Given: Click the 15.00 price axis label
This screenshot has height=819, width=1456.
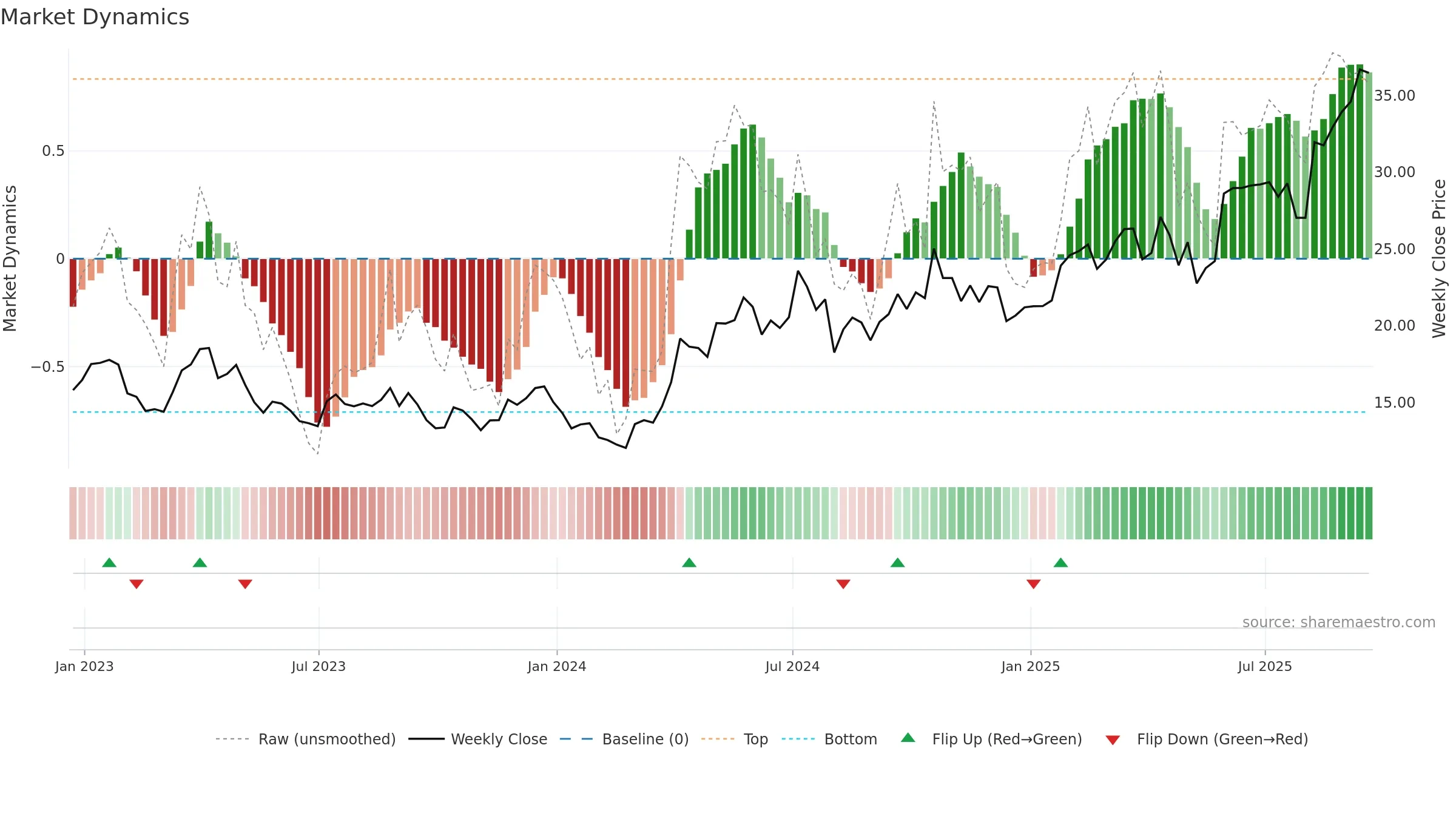Looking at the screenshot, I should [1395, 403].
